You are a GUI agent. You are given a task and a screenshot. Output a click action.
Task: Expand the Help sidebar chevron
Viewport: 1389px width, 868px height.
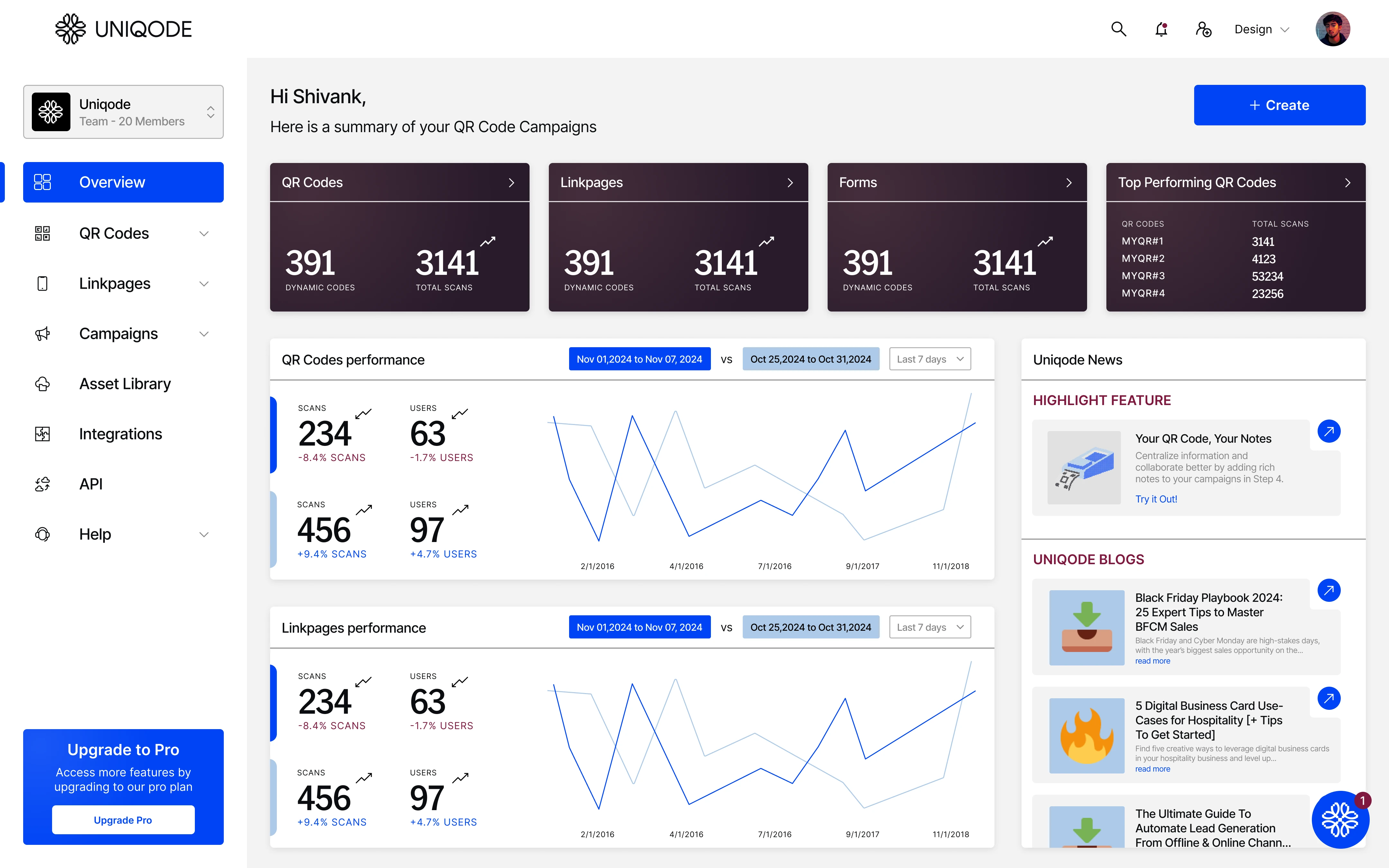pos(204,534)
